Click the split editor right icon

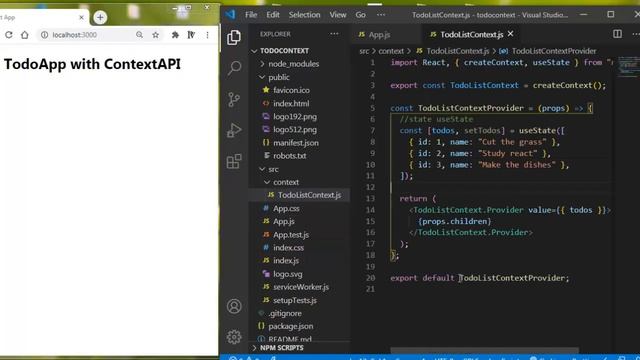617,34
